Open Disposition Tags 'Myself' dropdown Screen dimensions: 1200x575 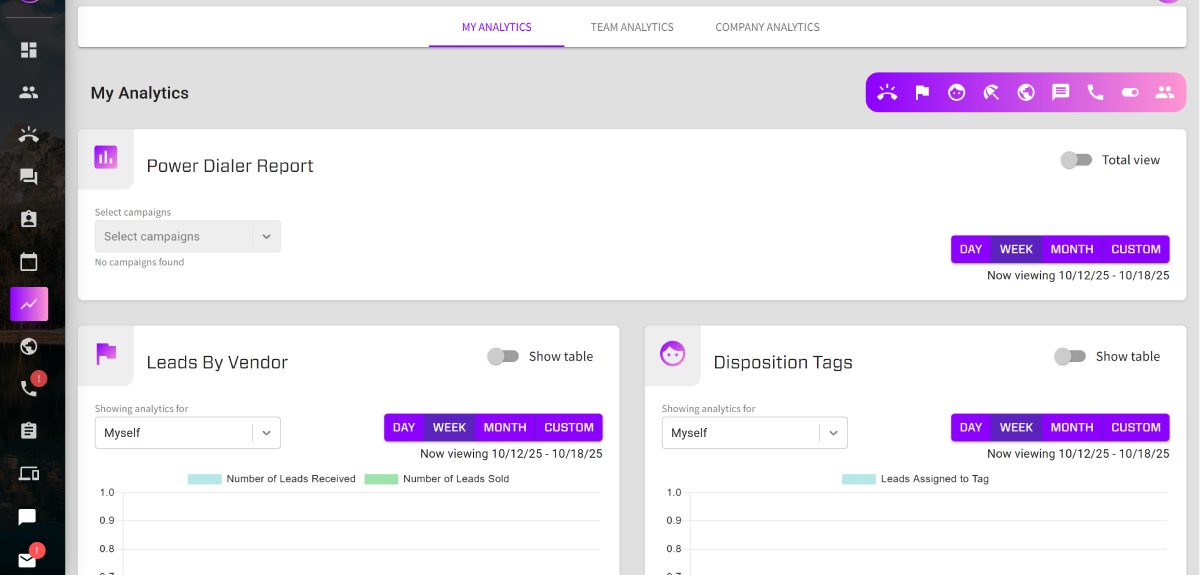coord(755,433)
